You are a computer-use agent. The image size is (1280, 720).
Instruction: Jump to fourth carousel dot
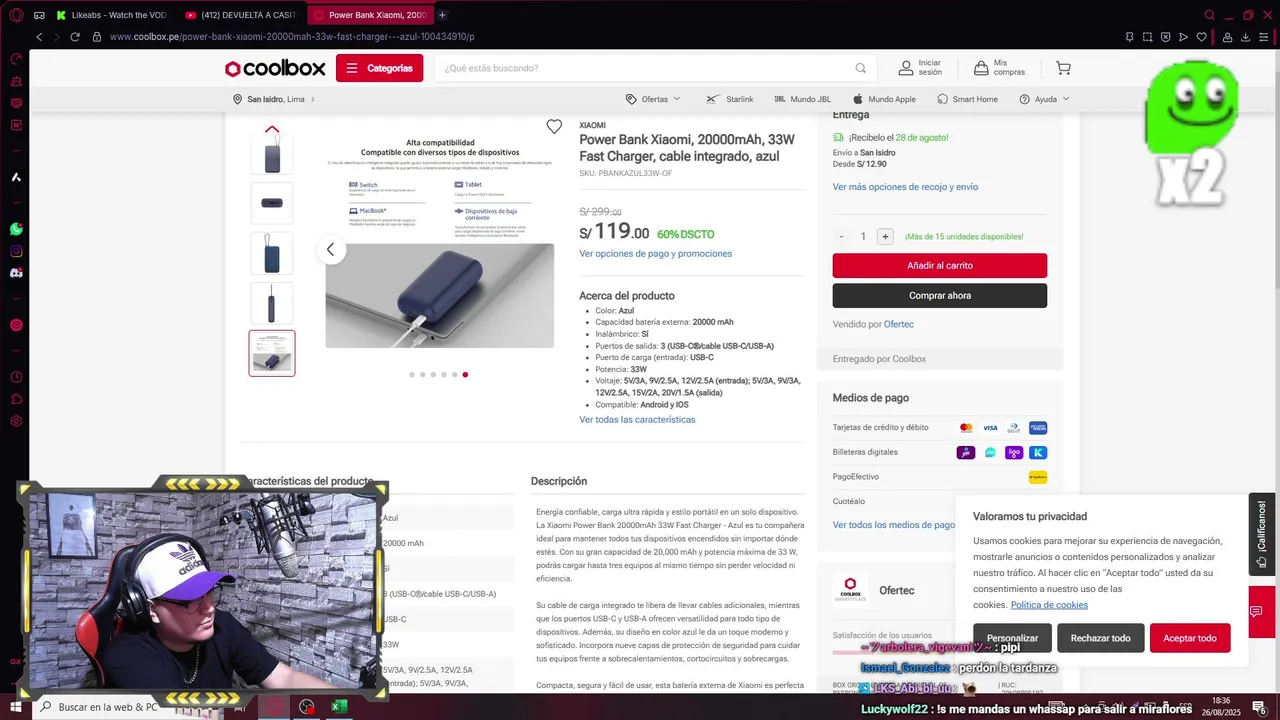point(444,375)
